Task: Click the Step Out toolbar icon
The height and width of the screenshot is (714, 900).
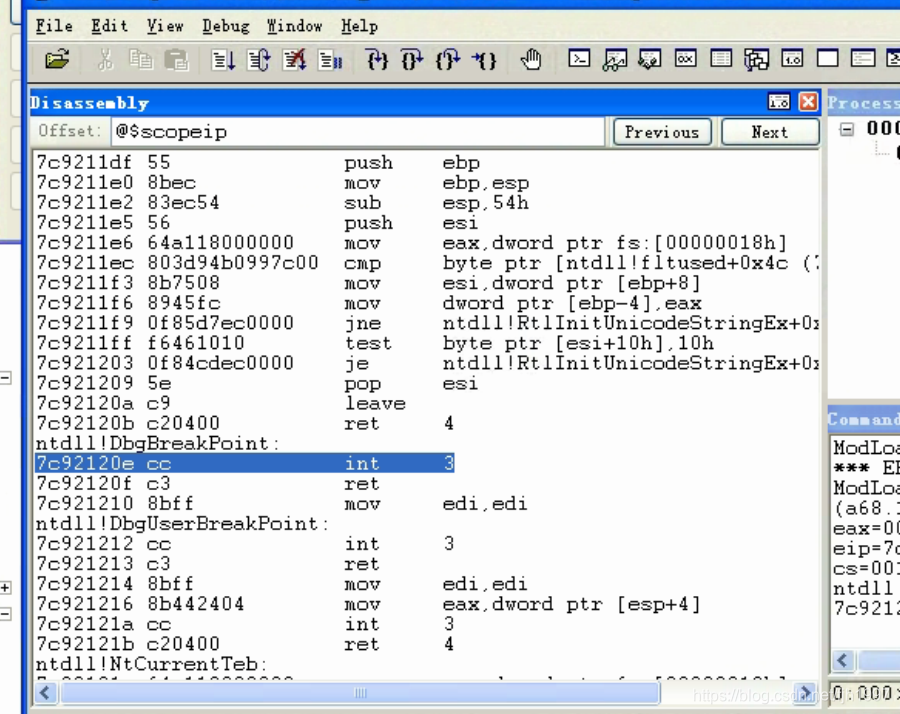Action: 448,60
